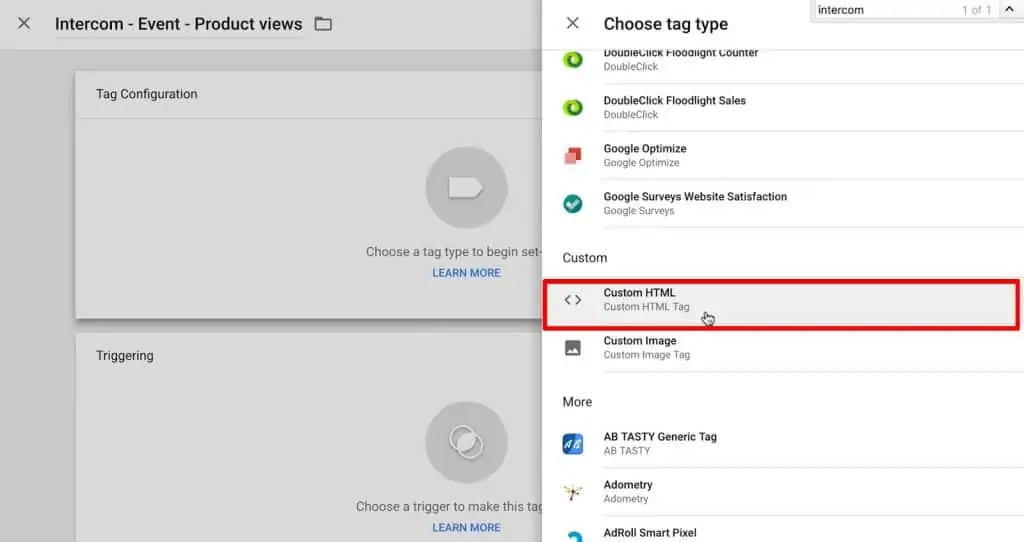Click the Custom HTML code brackets icon
Image resolution: width=1024 pixels, height=542 pixels.
pyautogui.click(x=573, y=300)
